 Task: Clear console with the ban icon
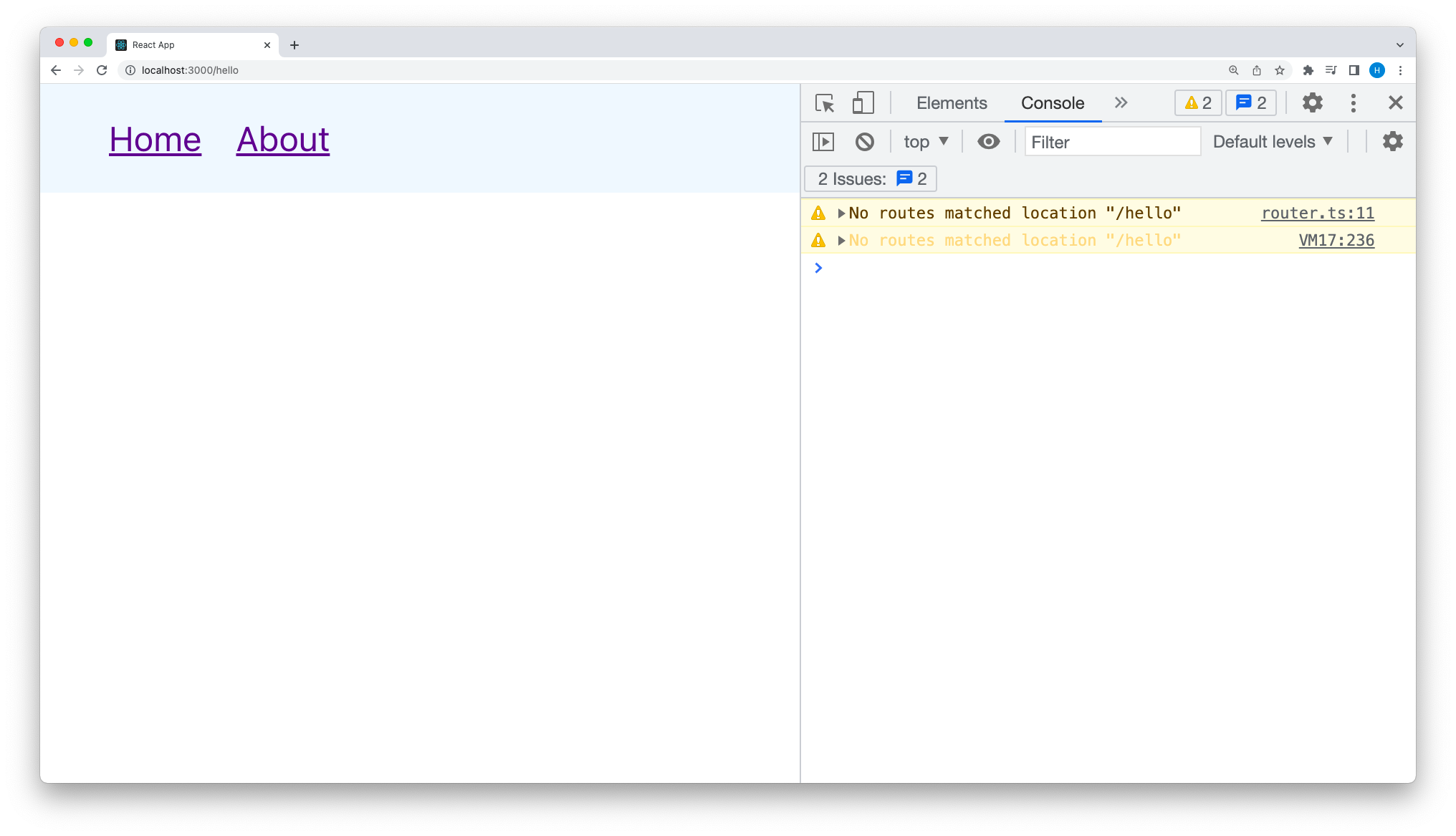click(865, 142)
